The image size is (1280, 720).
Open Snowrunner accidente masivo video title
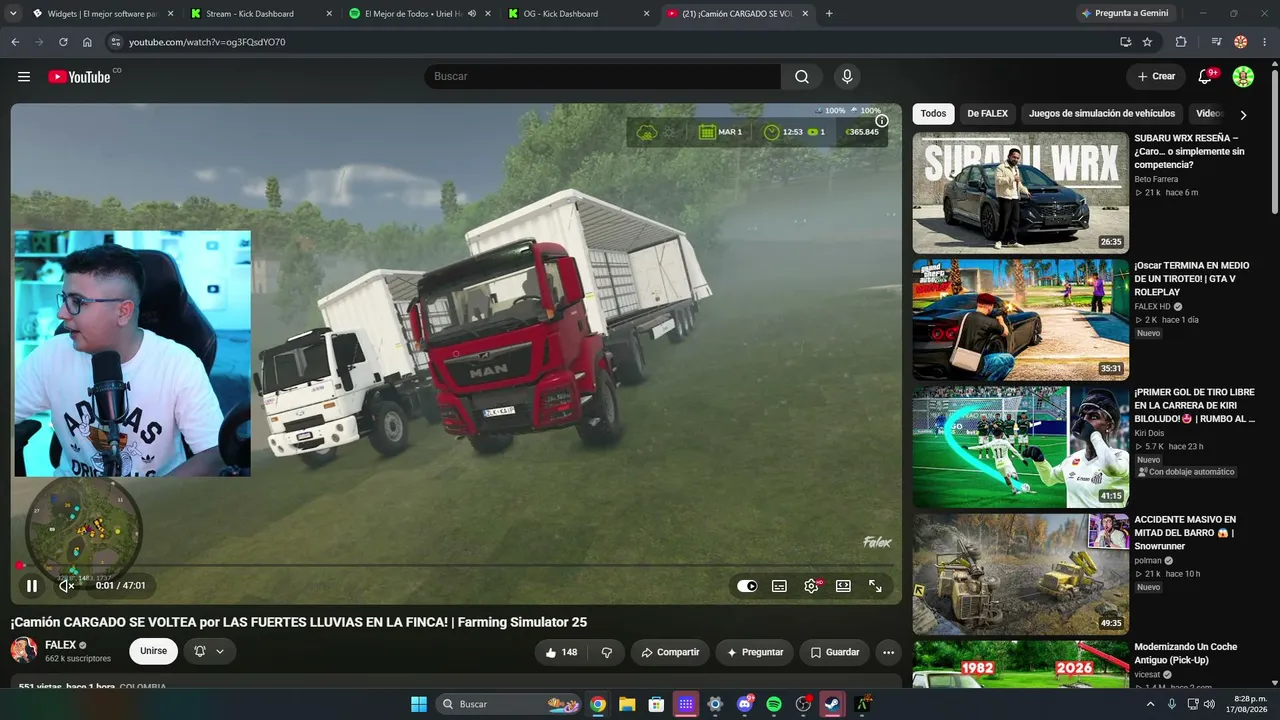1185,533
